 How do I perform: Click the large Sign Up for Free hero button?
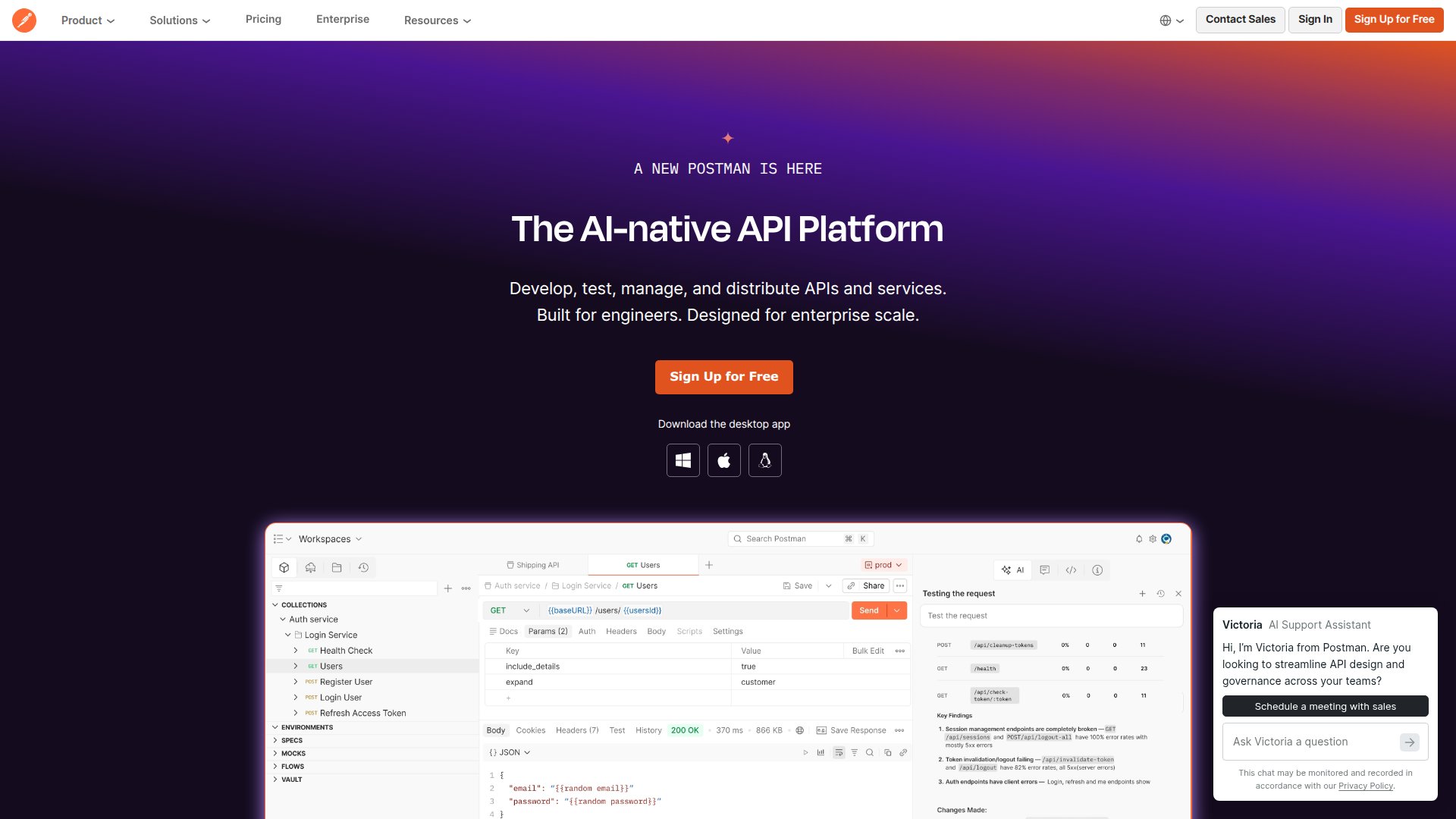click(724, 377)
